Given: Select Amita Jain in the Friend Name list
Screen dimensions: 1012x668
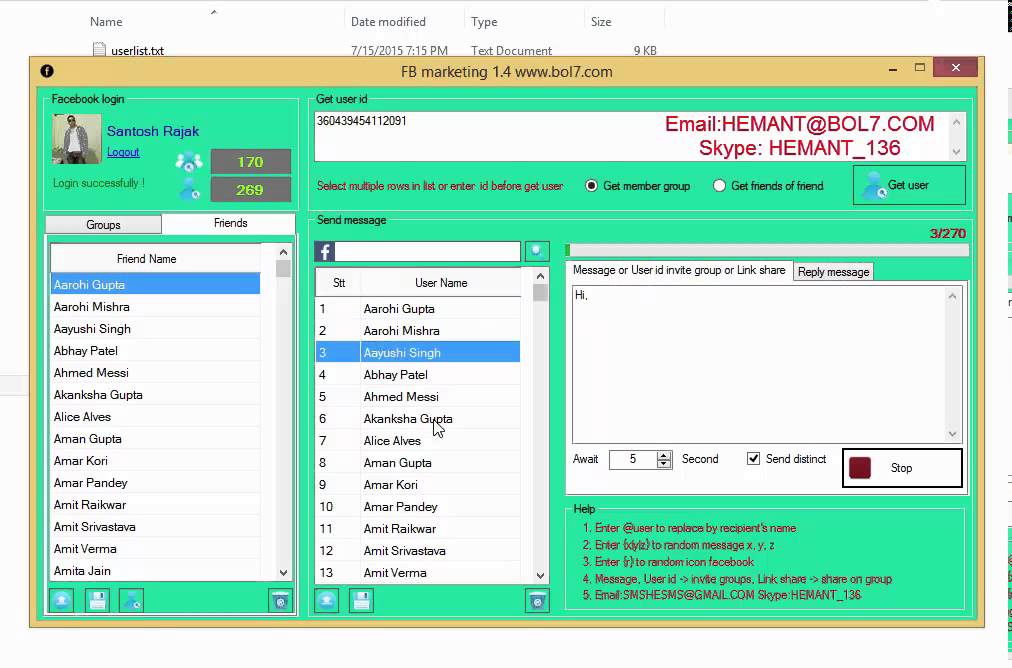Looking at the screenshot, I should point(155,571).
